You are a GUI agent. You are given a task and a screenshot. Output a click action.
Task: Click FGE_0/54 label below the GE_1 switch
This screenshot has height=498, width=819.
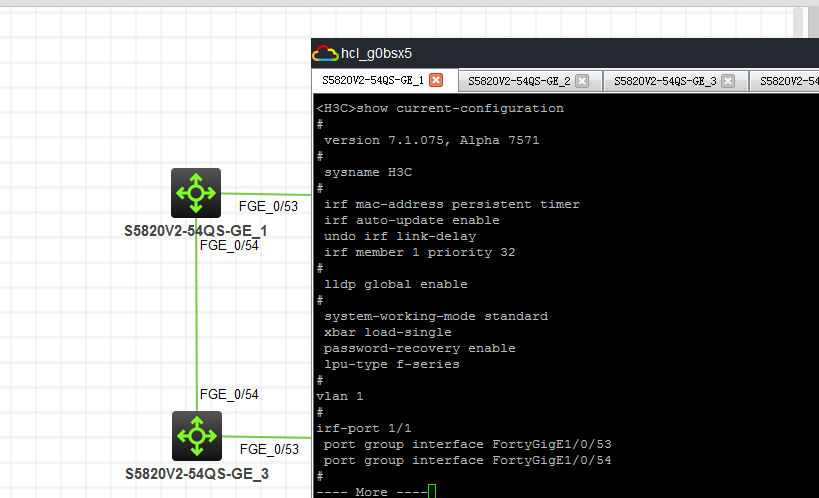229,246
